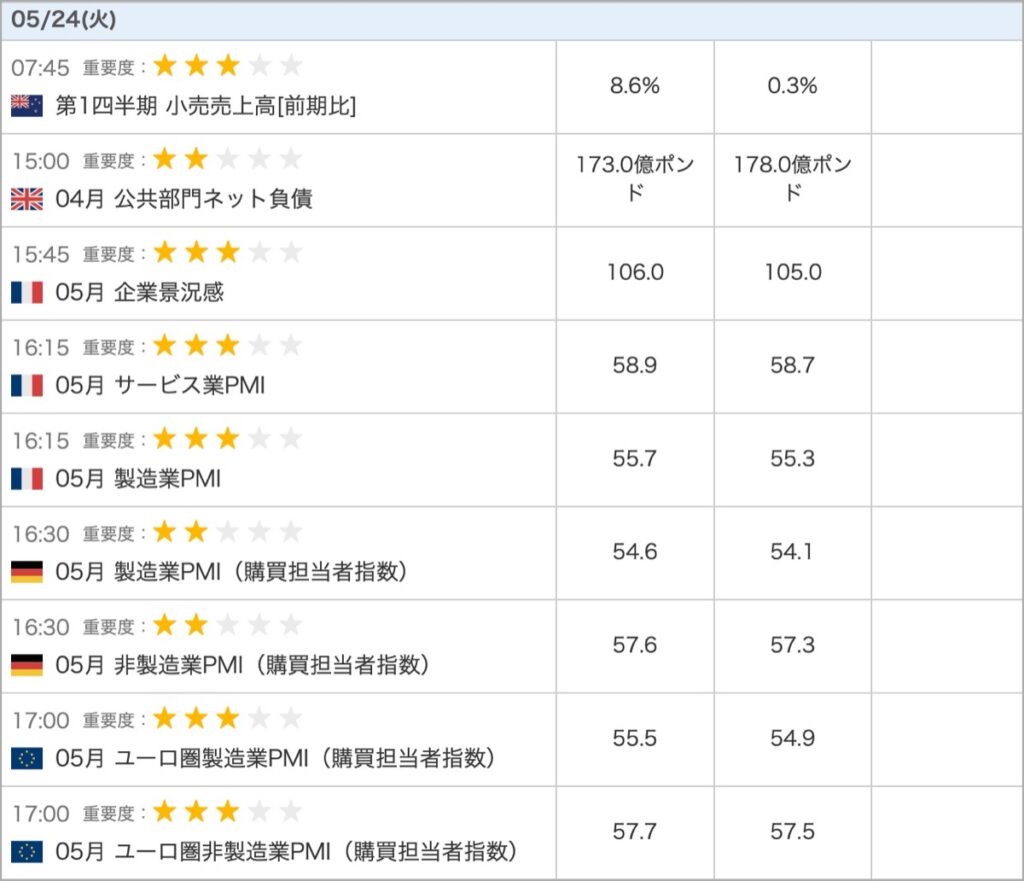Image resolution: width=1024 pixels, height=881 pixels.
Task: Click the 55.5 value cell
Action: 635,739
